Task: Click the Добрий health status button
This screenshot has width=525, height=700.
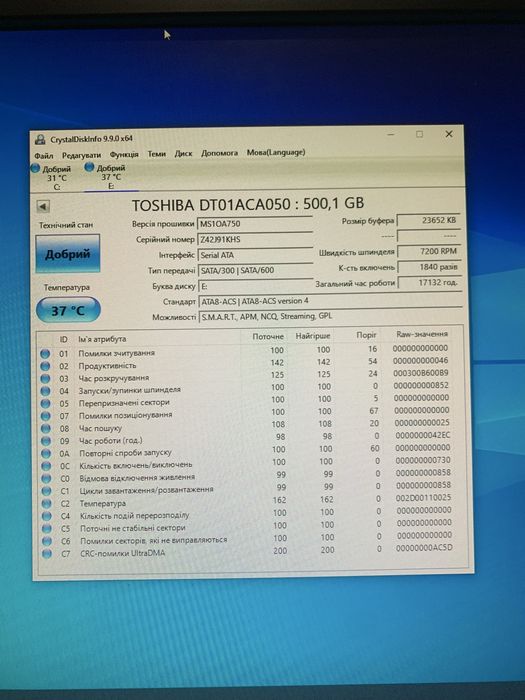Action: (68, 254)
